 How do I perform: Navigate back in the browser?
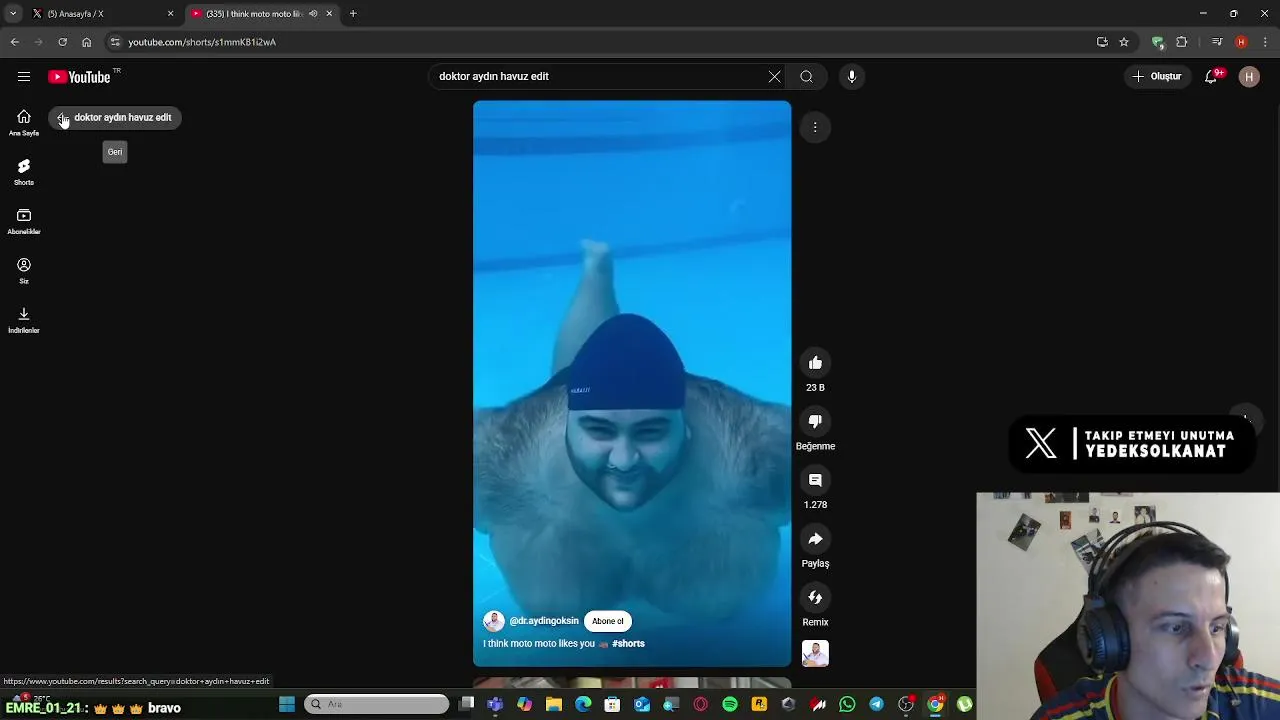pos(14,42)
